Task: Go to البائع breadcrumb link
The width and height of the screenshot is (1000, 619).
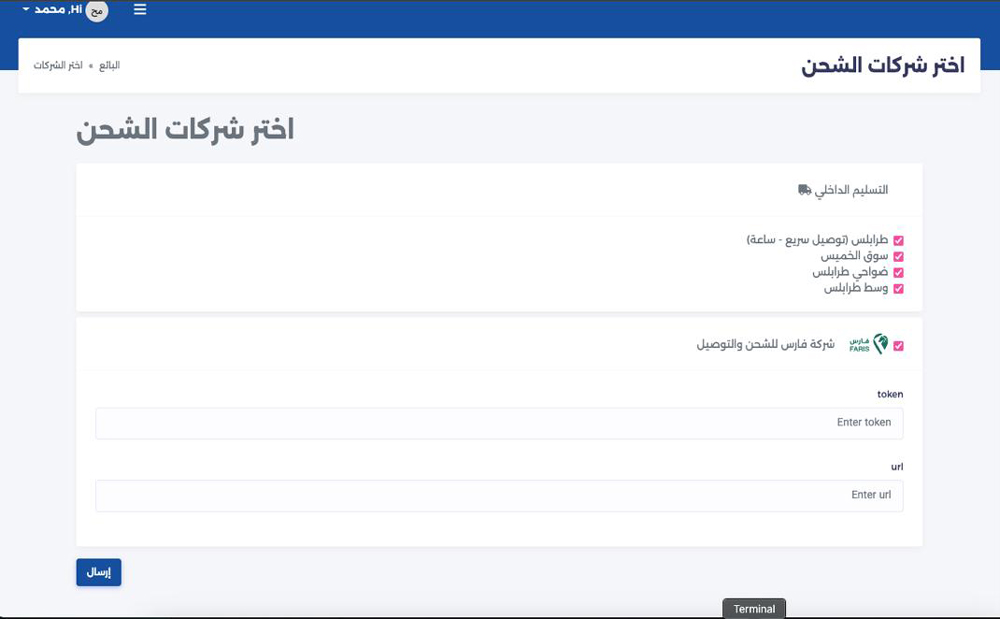Action: coord(109,65)
